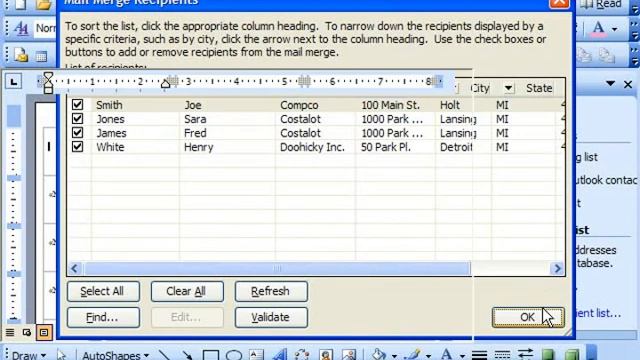Insert Diagram or Organization Chart
This screenshot has width=640, height=360.
[x=302, y=355]
